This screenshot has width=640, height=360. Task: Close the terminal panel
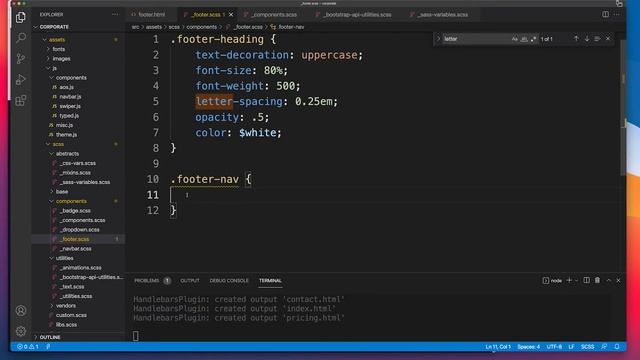(618, 280)
